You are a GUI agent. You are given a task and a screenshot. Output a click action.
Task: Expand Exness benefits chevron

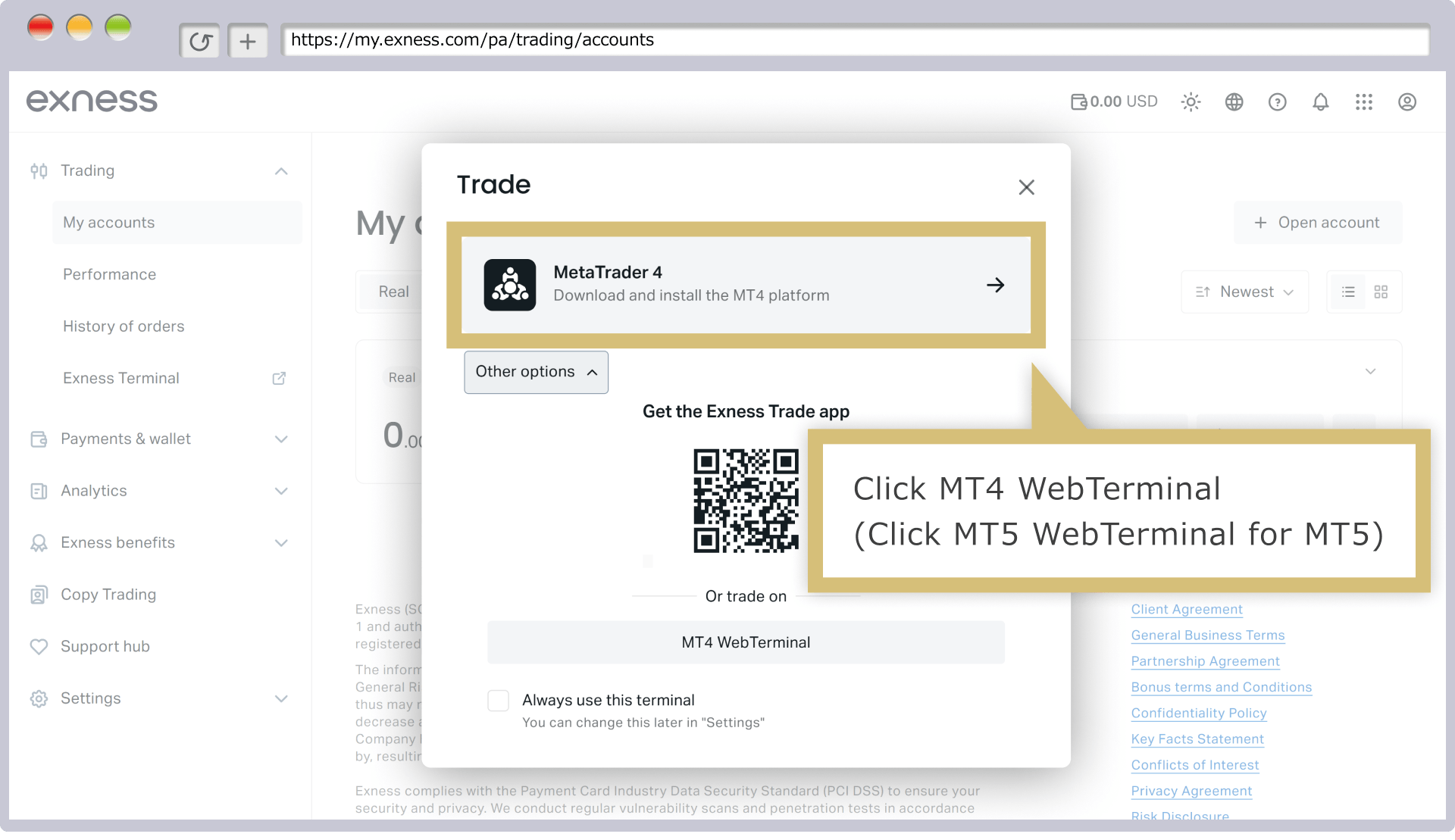pos(281,543)
